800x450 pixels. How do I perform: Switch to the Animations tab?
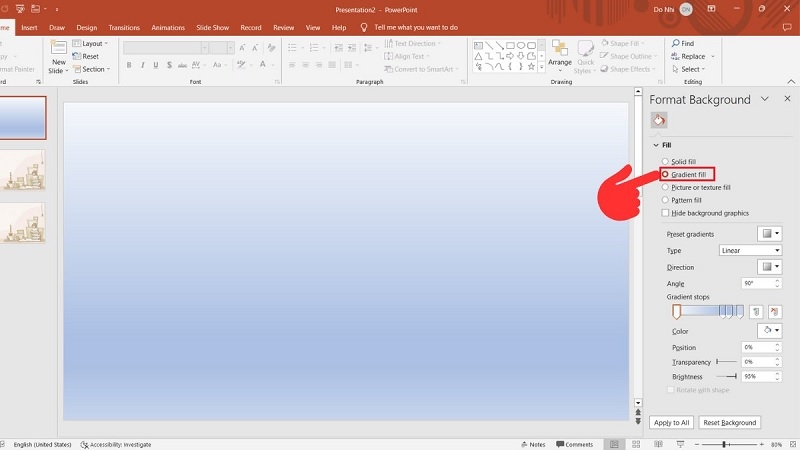click(168, 28)
